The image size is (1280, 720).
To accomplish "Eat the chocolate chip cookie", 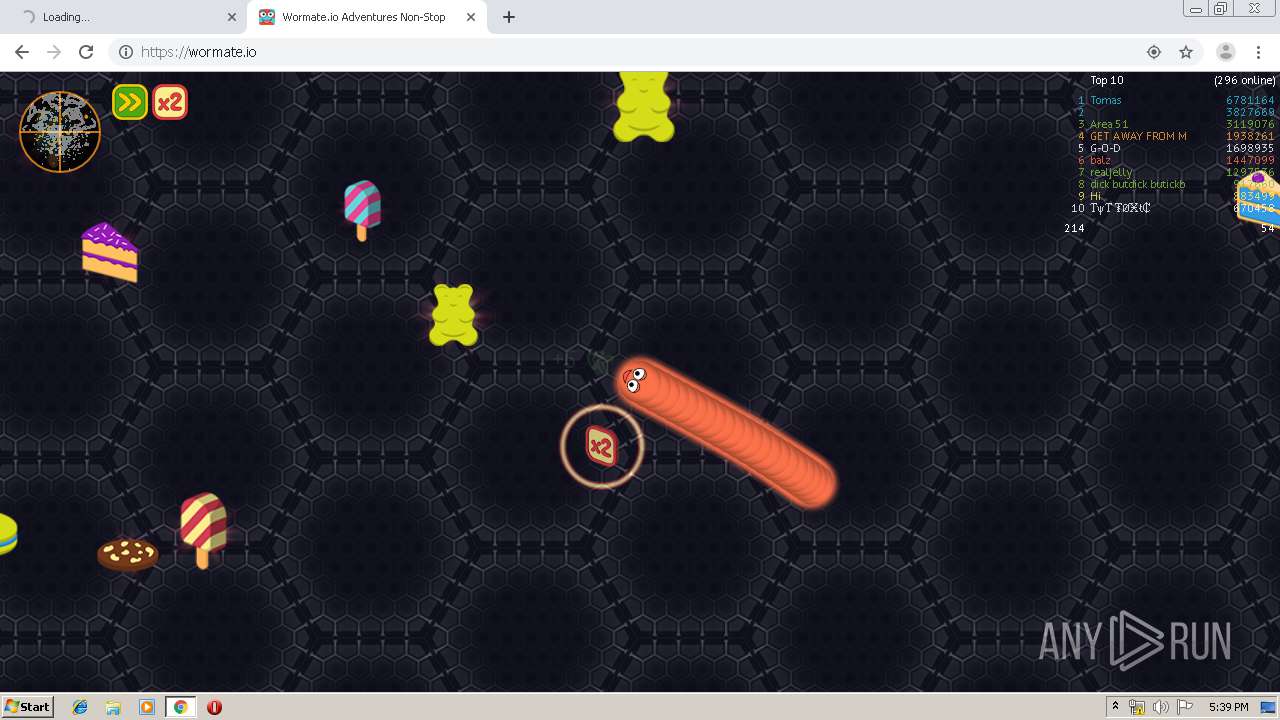I will pos(127,554).
